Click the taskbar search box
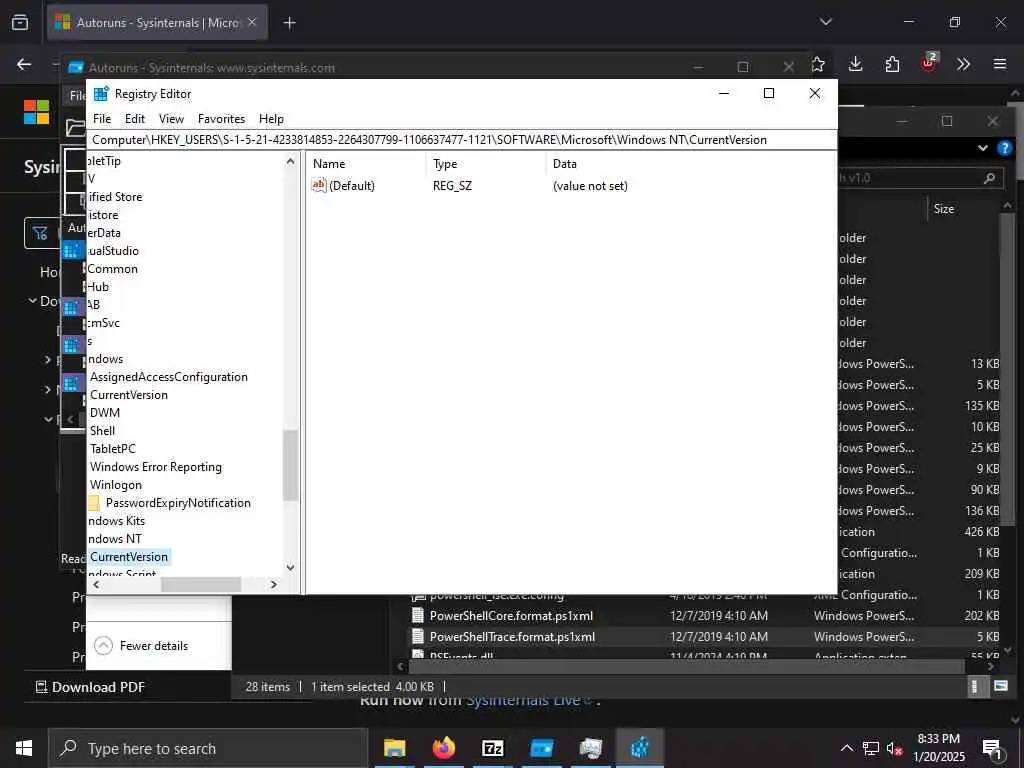The image size is (1024, 768). click(208, 748)
